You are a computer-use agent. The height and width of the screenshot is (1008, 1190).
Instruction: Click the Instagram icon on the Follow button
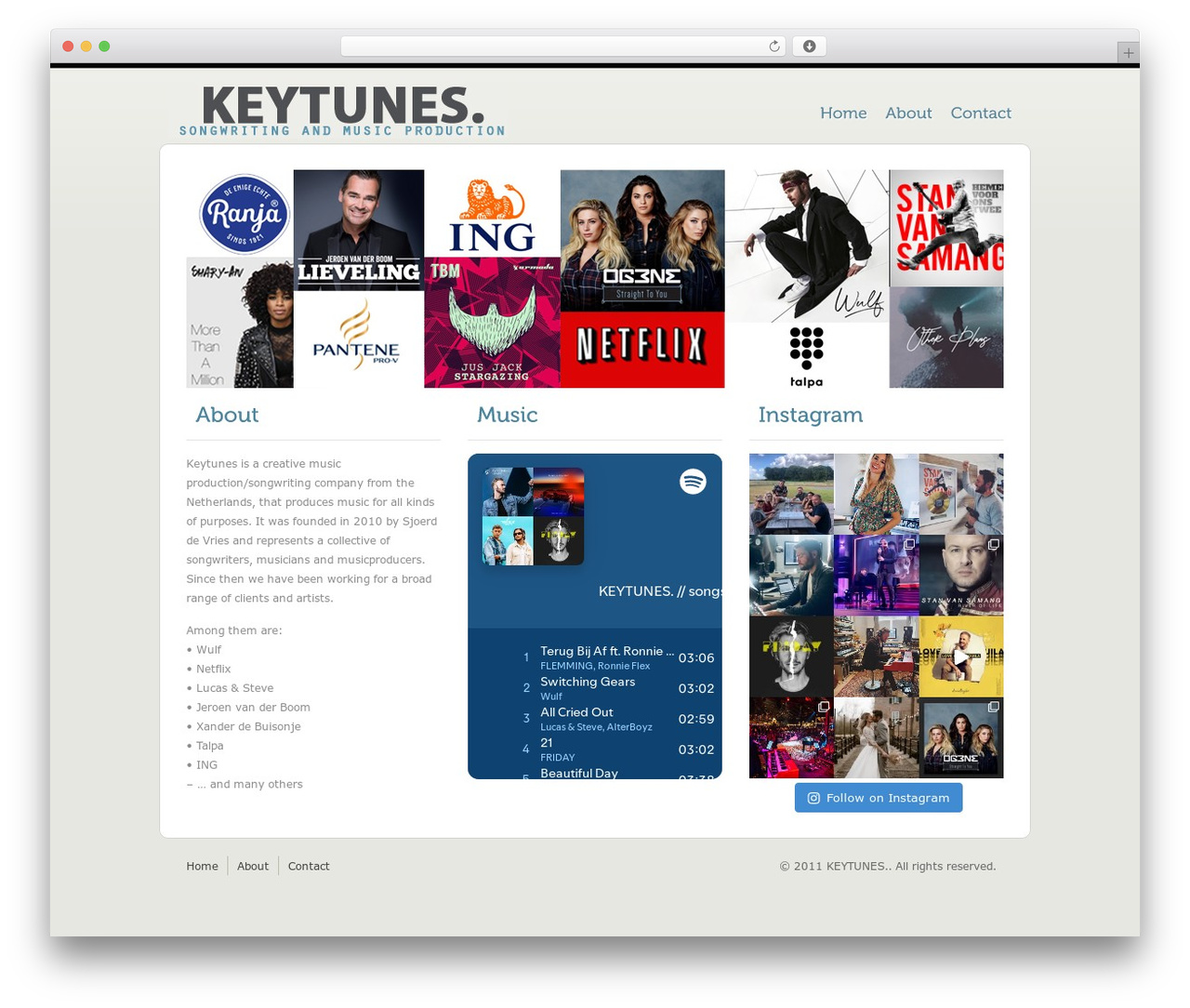pyautogui.click(x=813, y=798)
